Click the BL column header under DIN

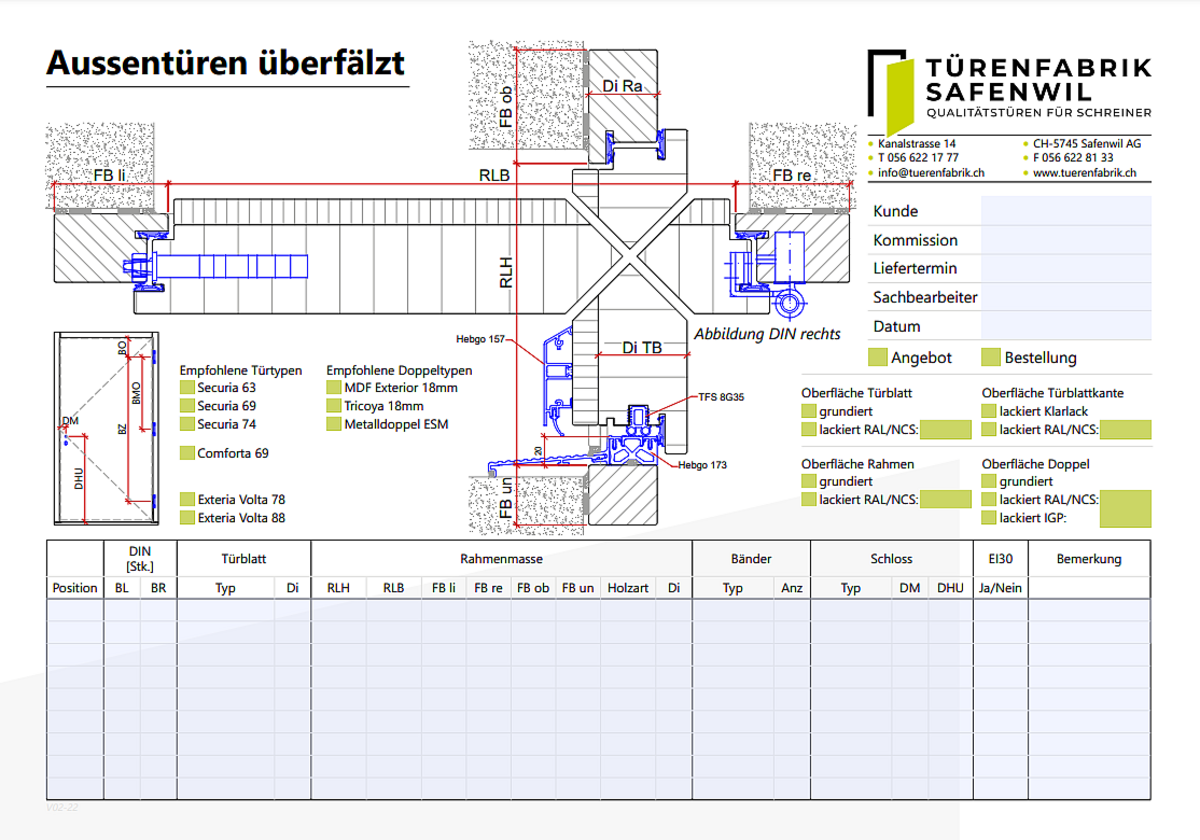click(122, 588)
